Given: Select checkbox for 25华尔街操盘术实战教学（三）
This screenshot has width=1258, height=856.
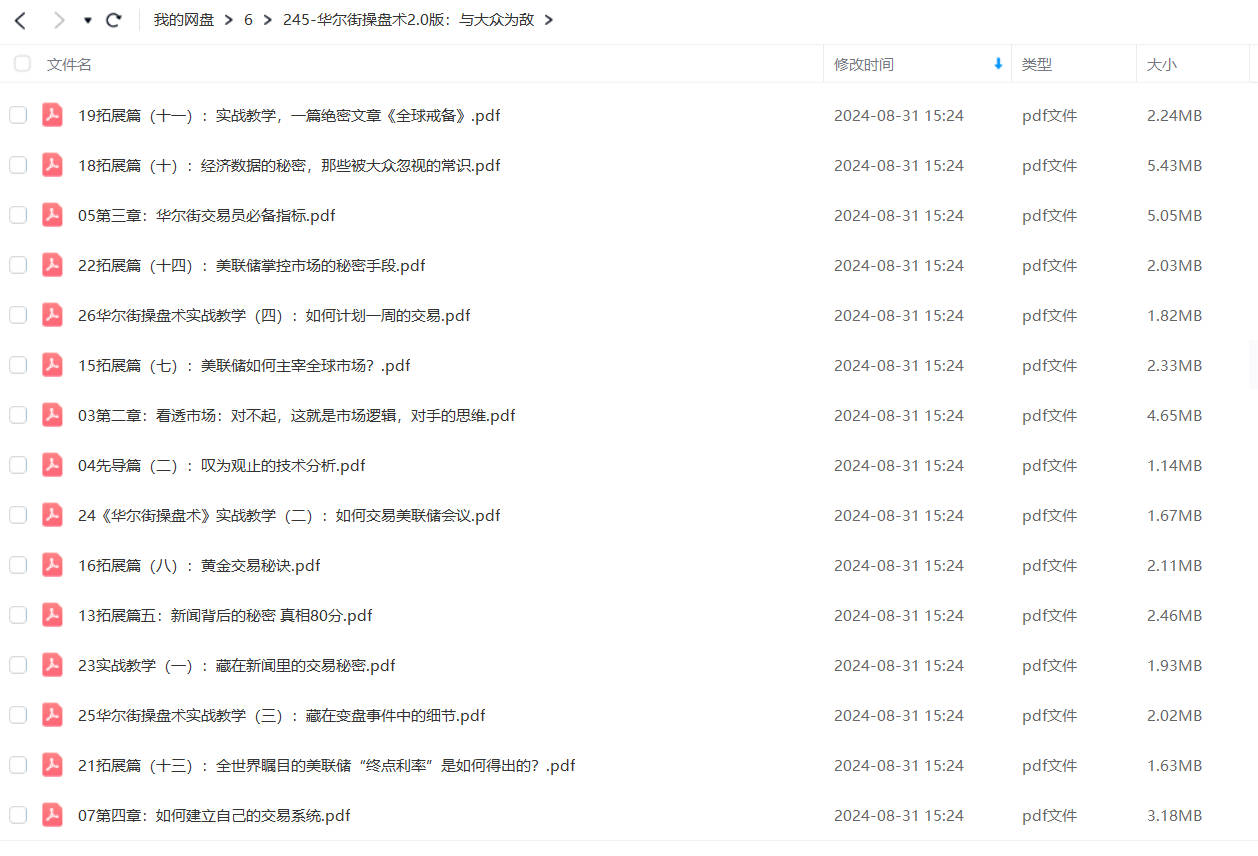Looking at the screenshot, I should 18,715.
